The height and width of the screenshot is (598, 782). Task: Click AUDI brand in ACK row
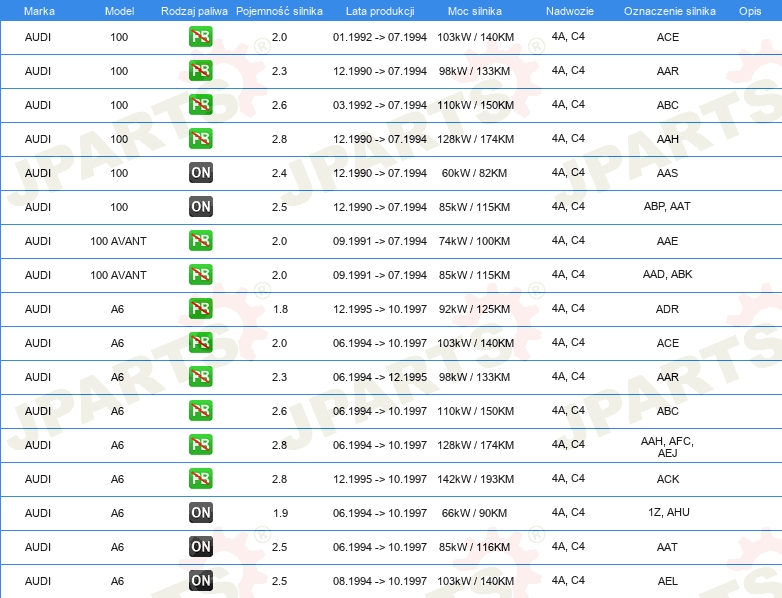(x=38, y=479)
